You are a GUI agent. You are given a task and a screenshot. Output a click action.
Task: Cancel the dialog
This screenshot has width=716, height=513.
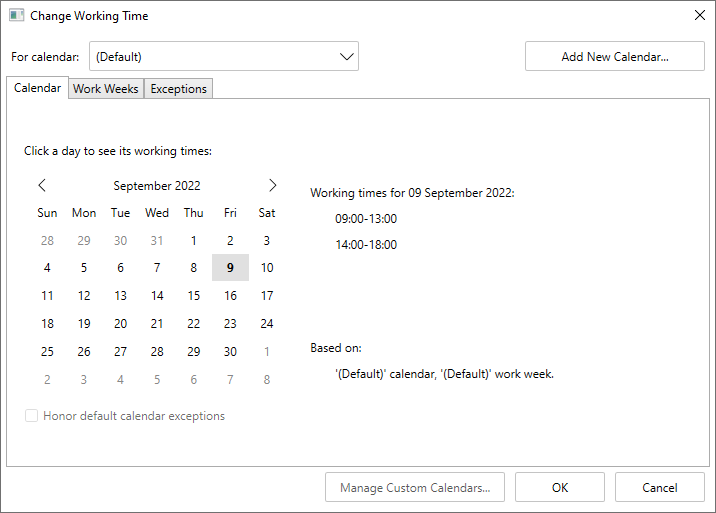(659, 488)
